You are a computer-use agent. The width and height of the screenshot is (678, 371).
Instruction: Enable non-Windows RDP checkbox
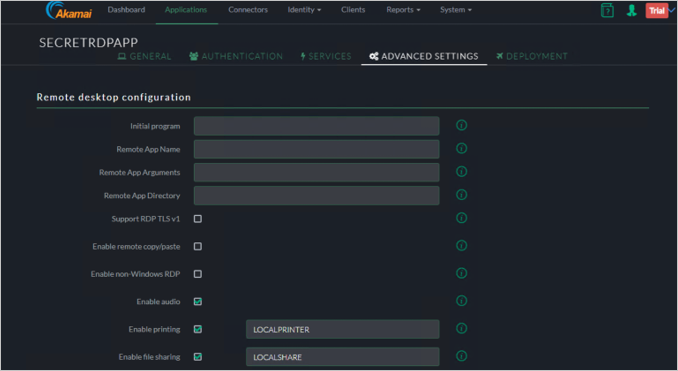tap(198, 274)
